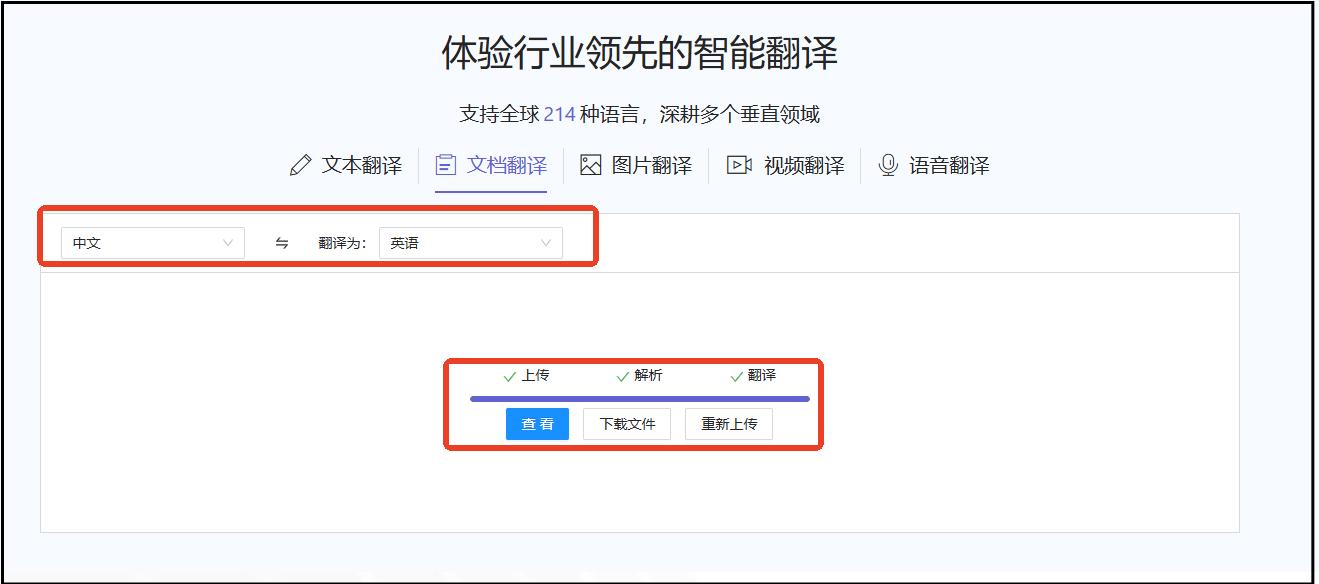
Task: Open the 中文 source language dropdown
Action: 150,242
